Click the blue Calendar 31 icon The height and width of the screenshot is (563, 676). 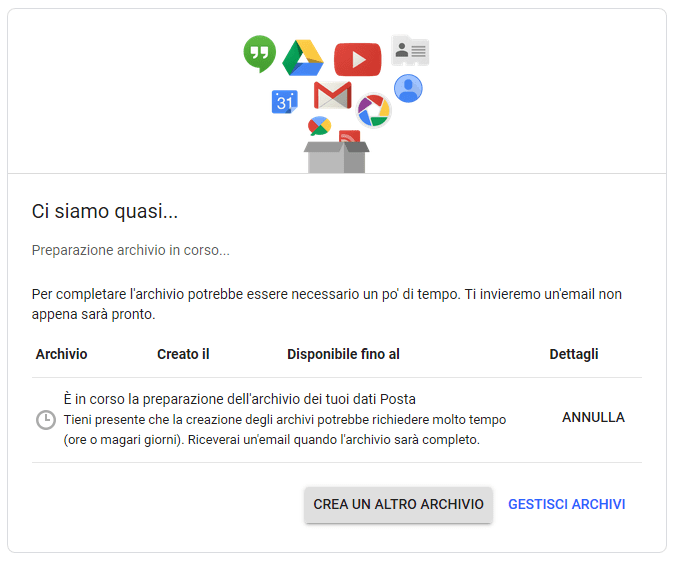pyautogui.click(x=285, y=102)
